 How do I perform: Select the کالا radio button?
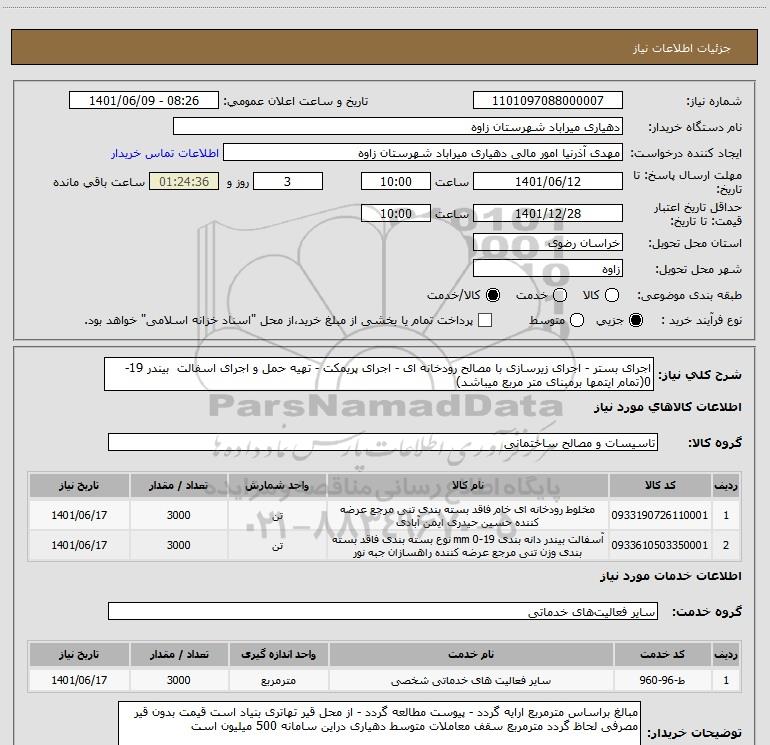[612, 295]
